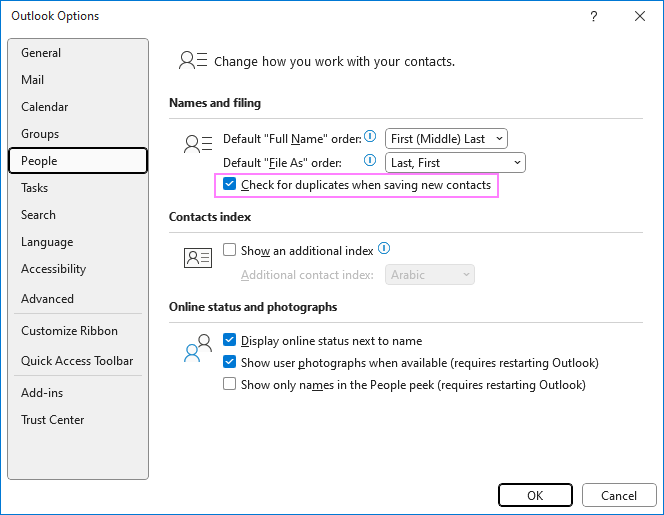Click the info icon beside Full Name order
Image resolution: width=664 pixels, height=515 pixels.
(x=370, y=136)
